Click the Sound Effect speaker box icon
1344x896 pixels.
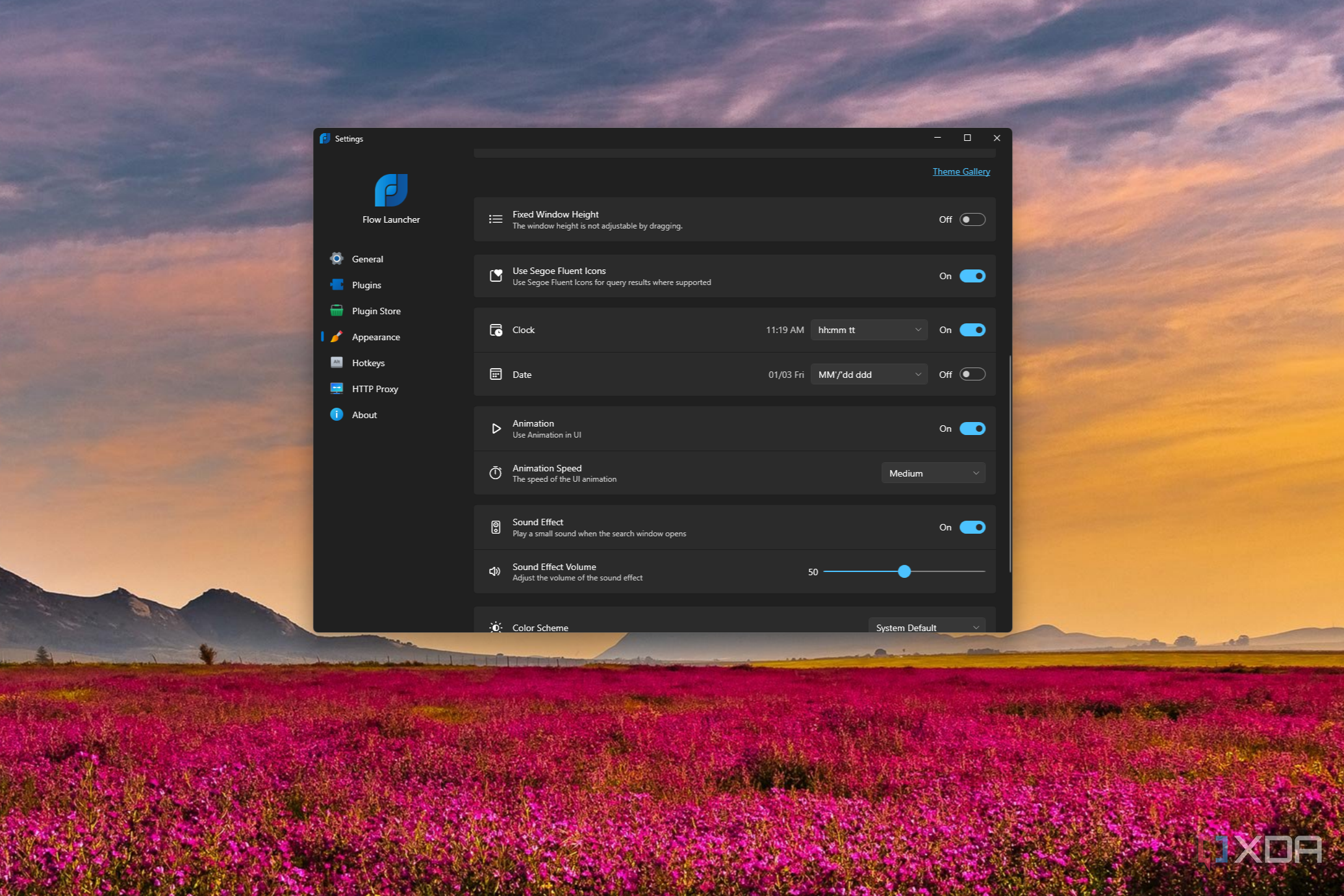pos(496,527)
